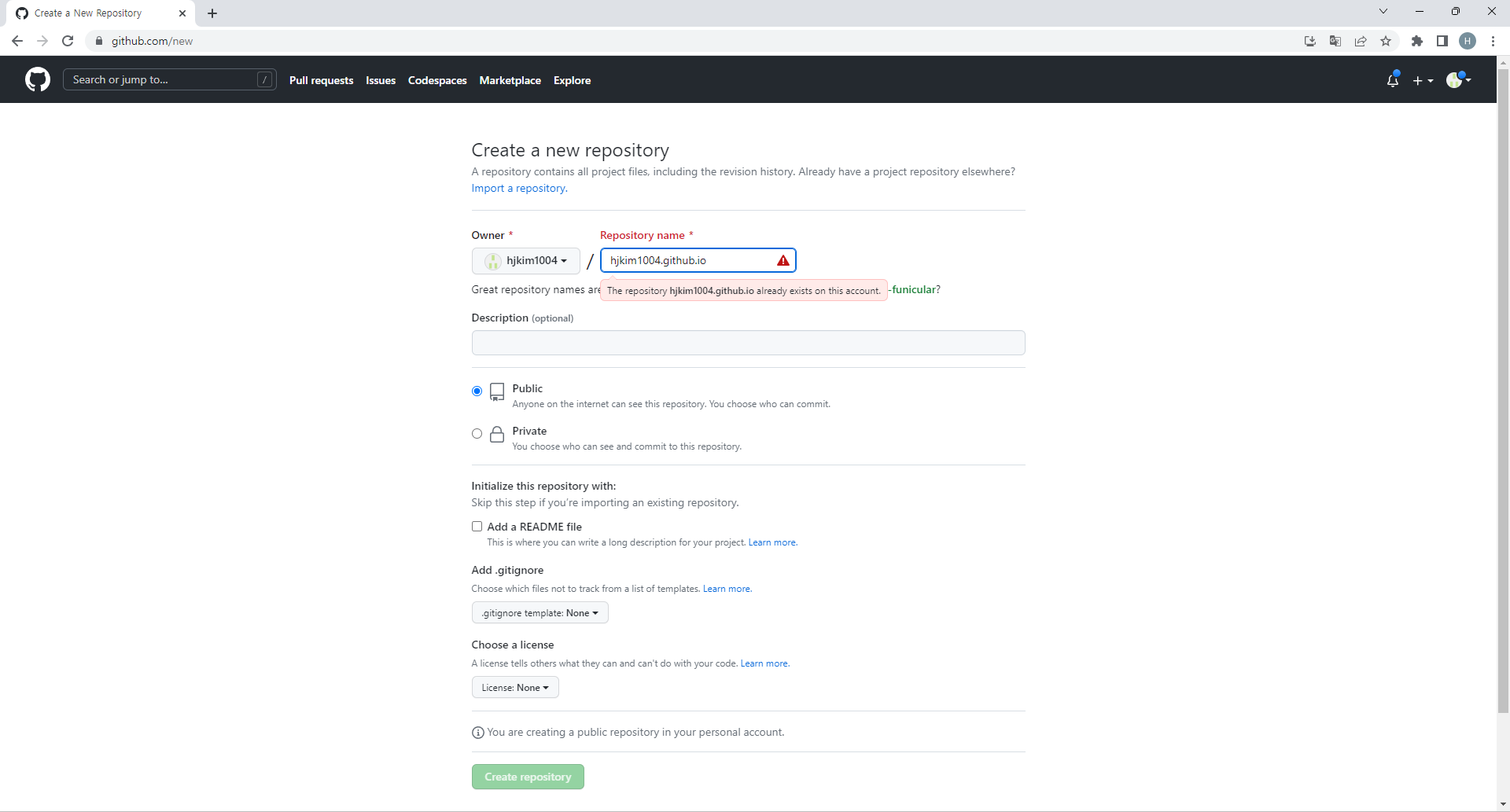Select the Public radio button
1510x812 pixels.
(477, 391)
